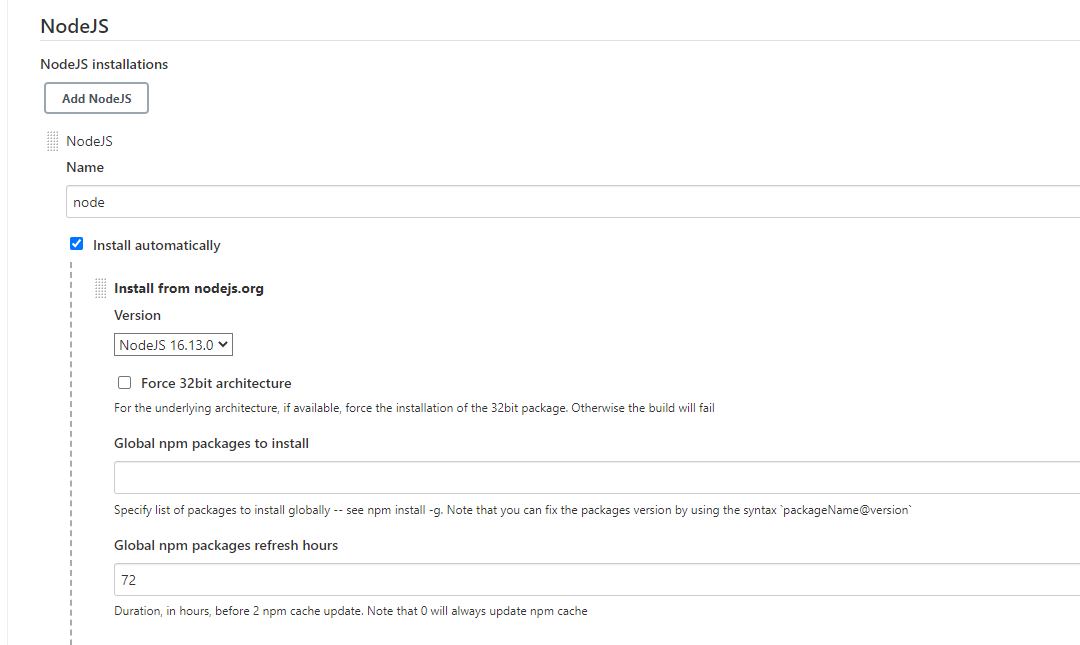
Task: Click the NodeJS section heading
Action: pos(74,25)
